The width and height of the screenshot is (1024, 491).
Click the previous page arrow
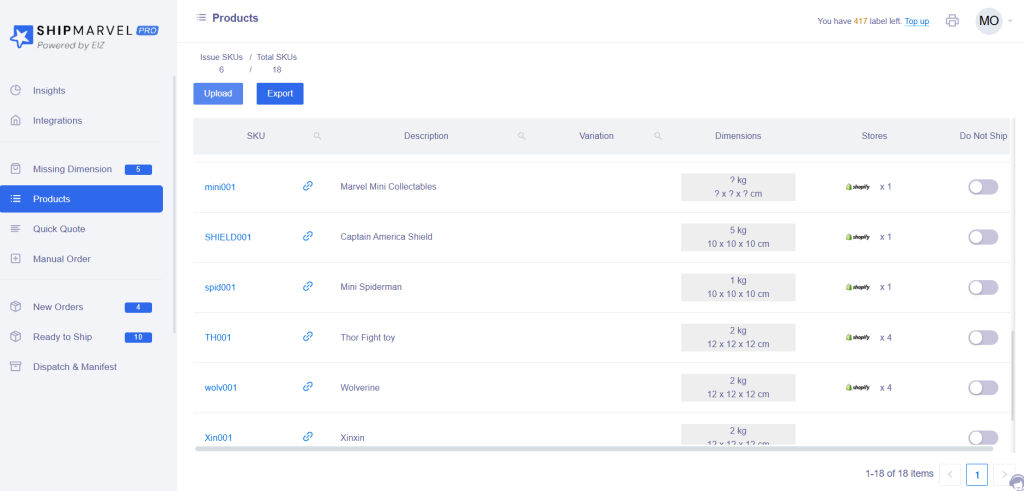pyautogui.click(x=950, y=474)
